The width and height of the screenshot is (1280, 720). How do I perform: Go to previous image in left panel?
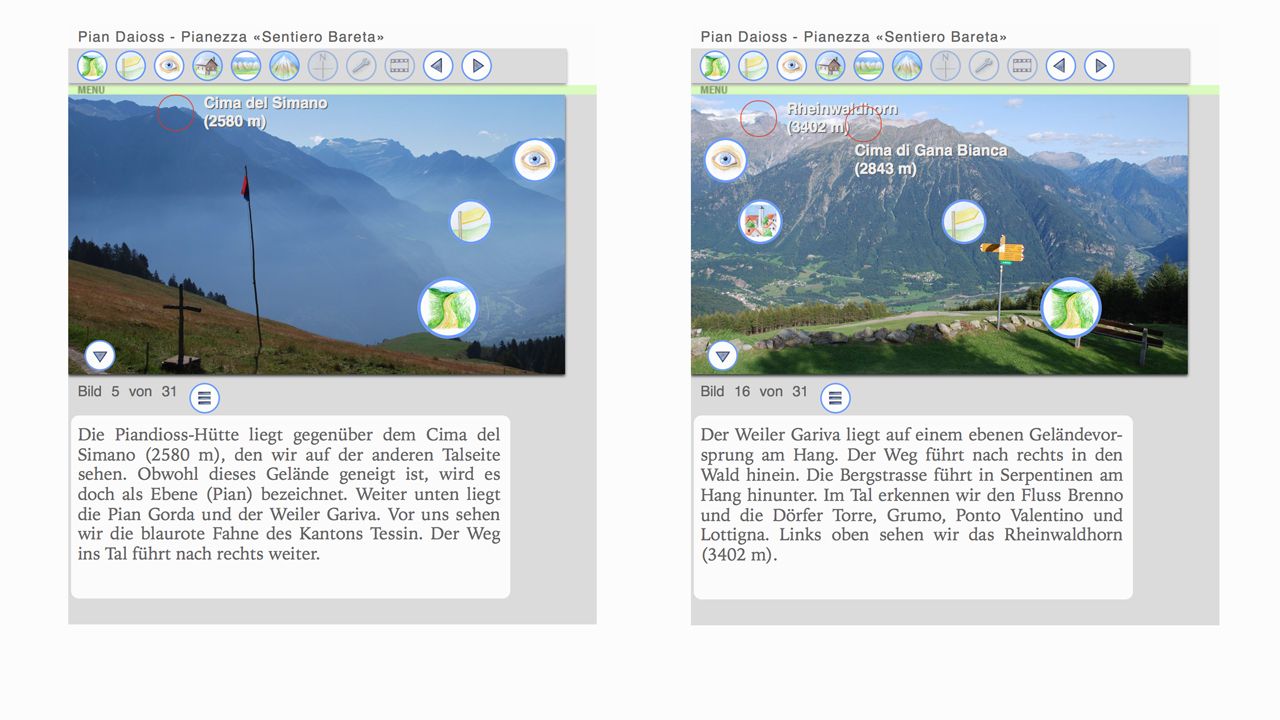[x=438, y=66]
